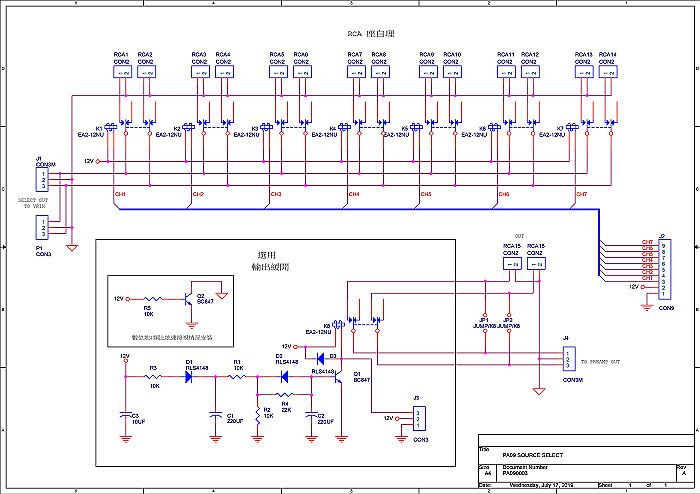
Task: Select the K8 relay coil symbol
Action: pos(339,324)
